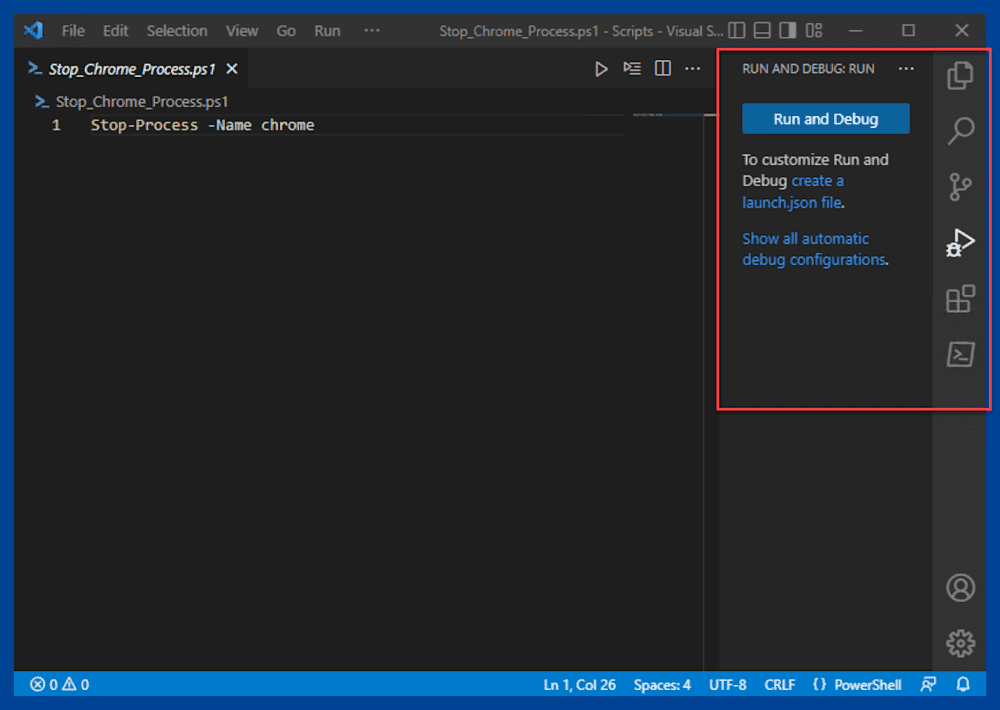Show errors and warnings problems count
Screen dimensions: 1000x710
tap(59, 684)
